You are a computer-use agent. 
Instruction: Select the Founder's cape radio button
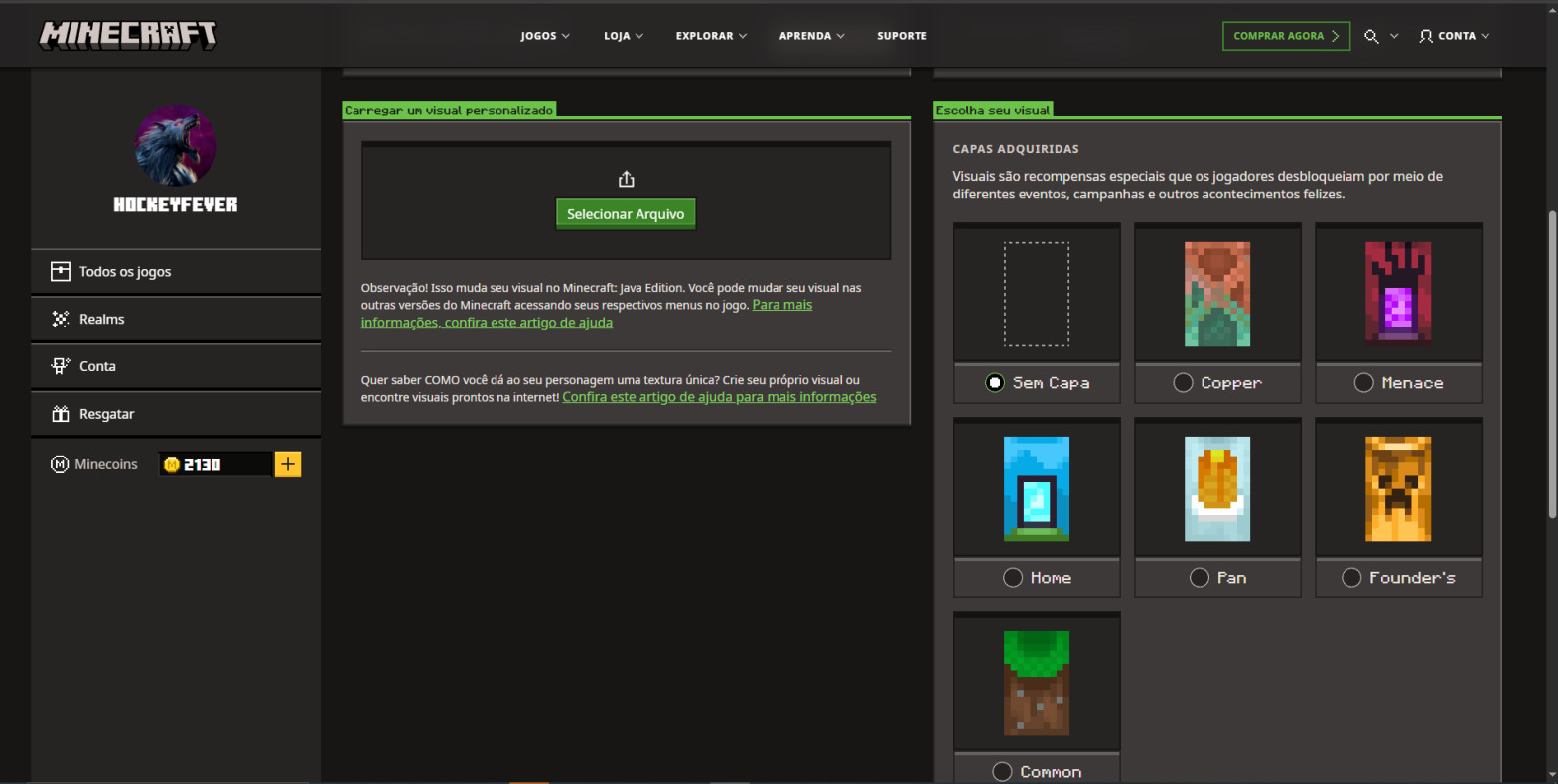1351,578
